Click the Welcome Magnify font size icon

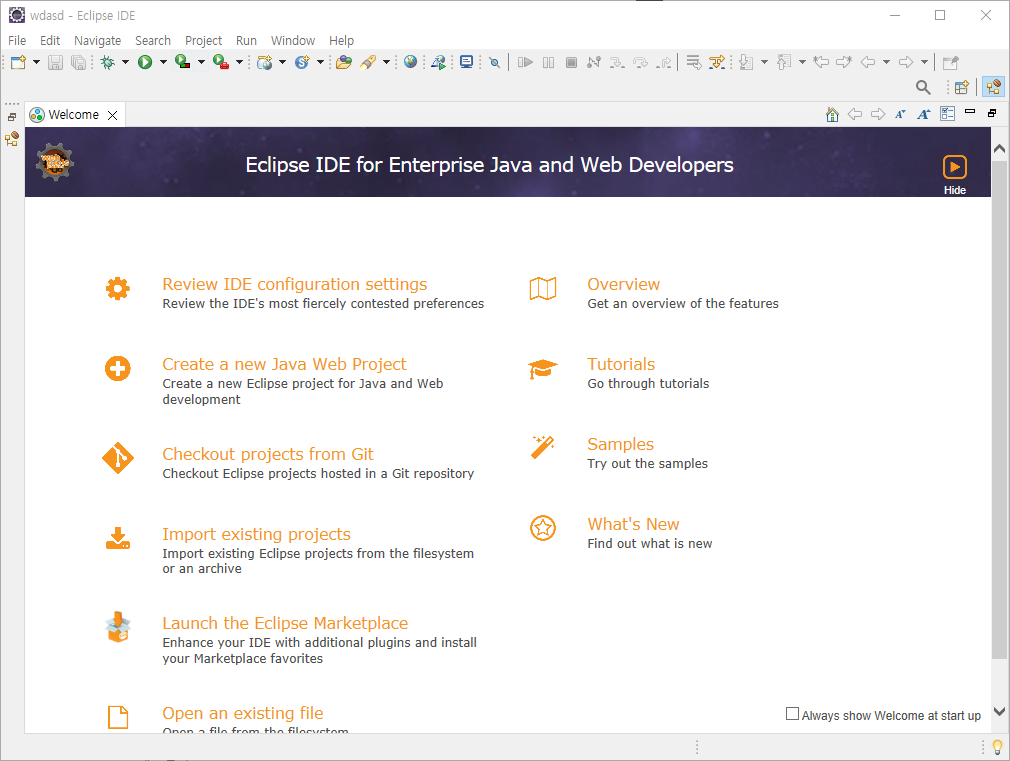coord(924,115)
